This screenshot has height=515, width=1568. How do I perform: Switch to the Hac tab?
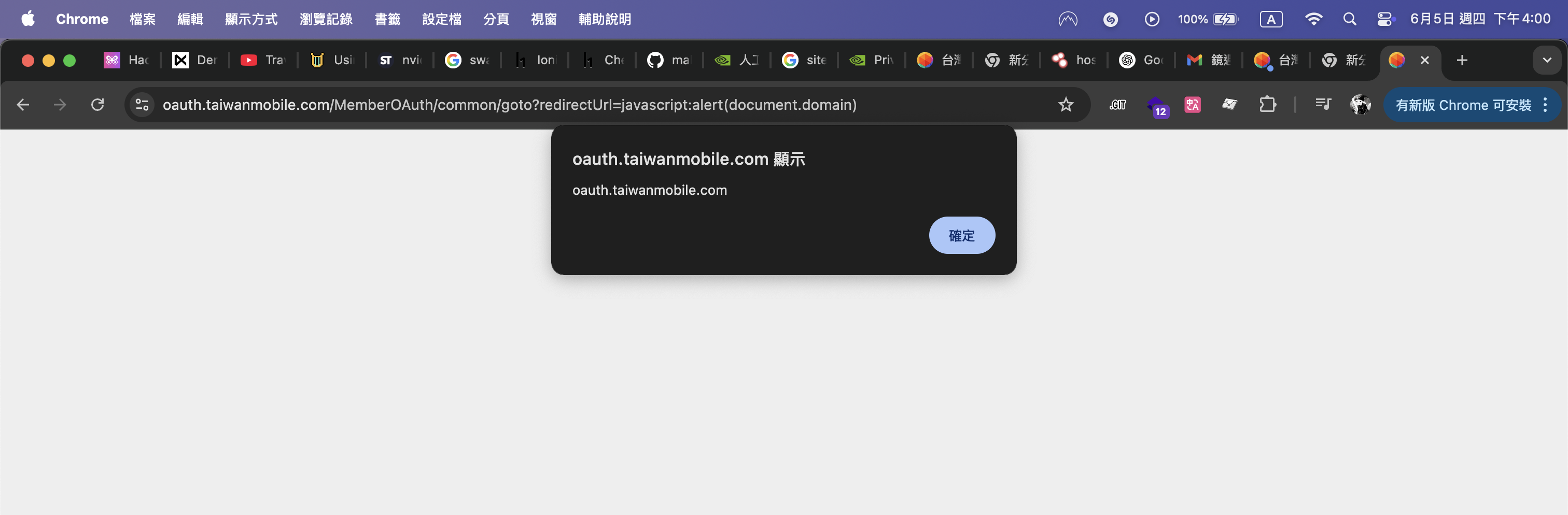(x=127, y=60)
